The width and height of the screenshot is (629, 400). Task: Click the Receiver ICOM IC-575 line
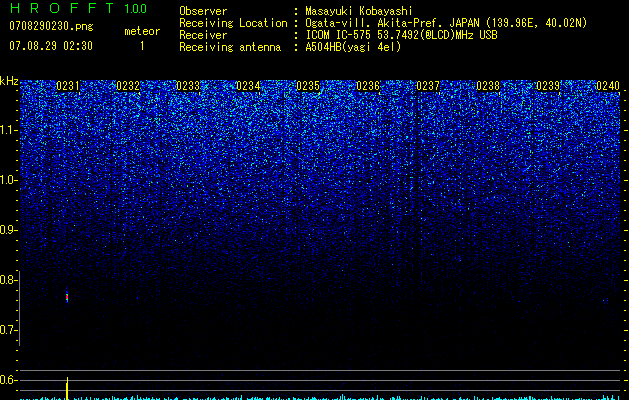338,35
